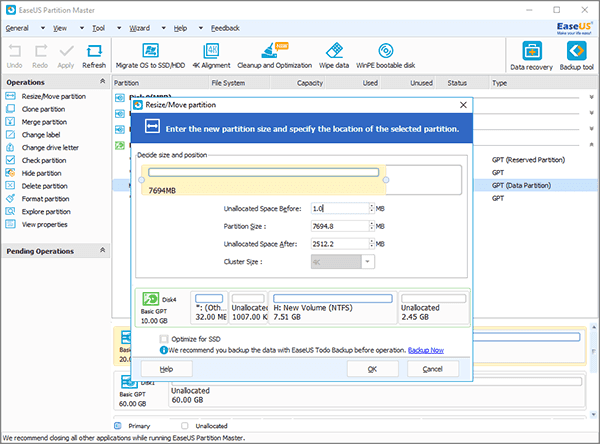
Task: Follow the Backup Now link
Action: click(x=426, y=350)
